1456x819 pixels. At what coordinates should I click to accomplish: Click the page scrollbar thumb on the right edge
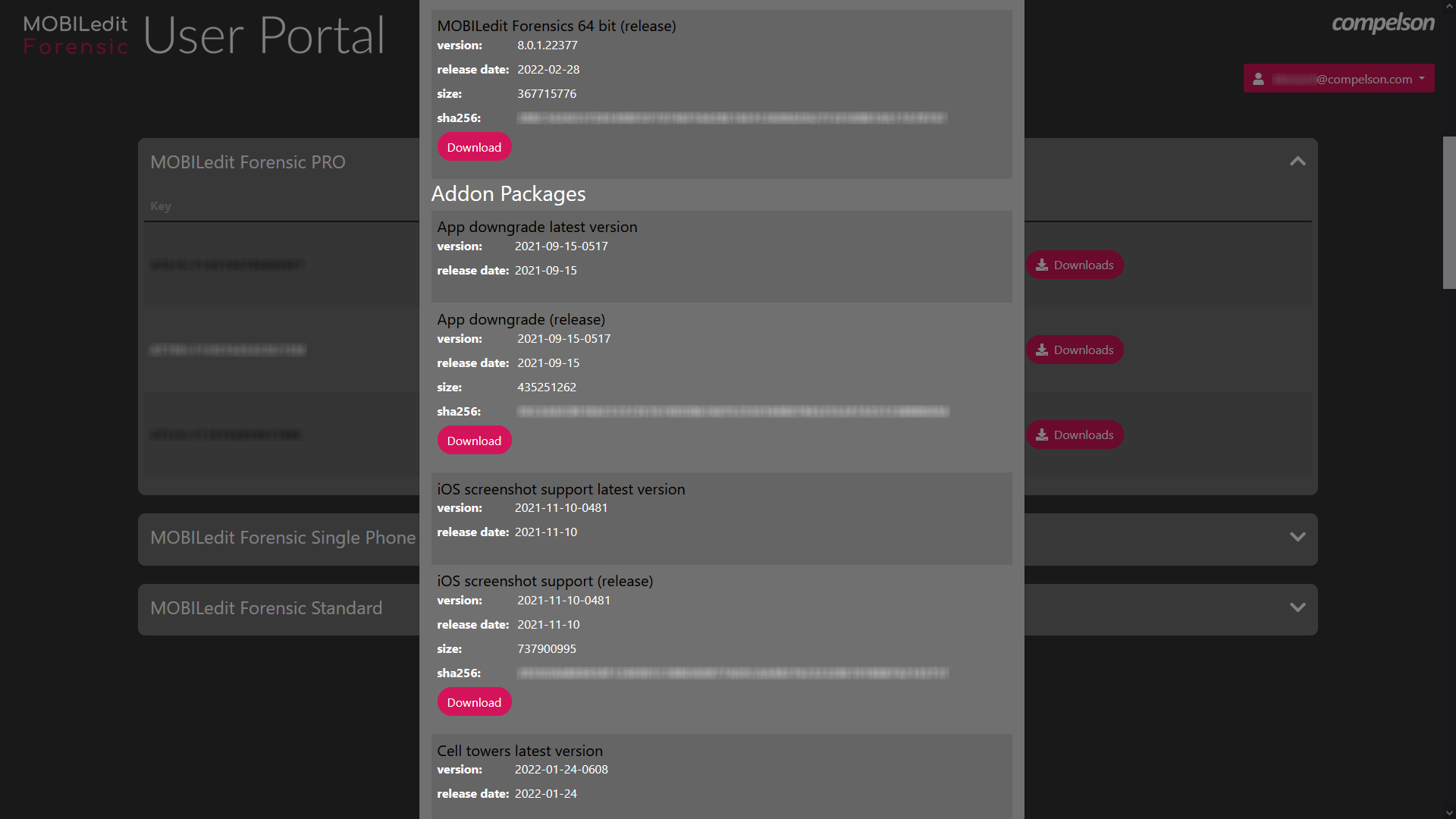[1449, 212]
